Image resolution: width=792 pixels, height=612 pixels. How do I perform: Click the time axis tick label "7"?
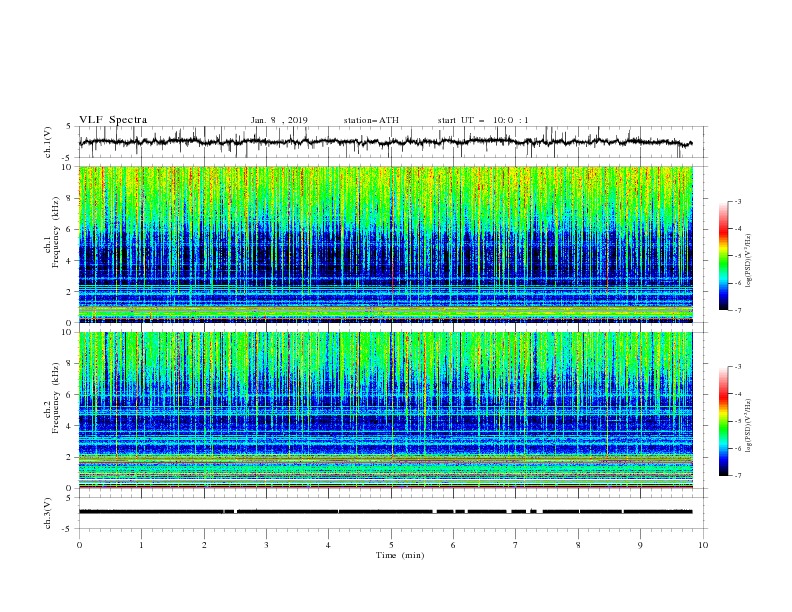point(516,545)
